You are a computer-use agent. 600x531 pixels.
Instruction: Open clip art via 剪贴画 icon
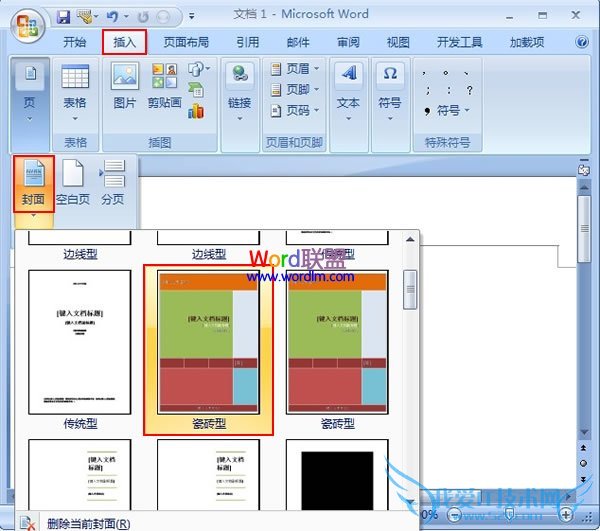[165, 76]
